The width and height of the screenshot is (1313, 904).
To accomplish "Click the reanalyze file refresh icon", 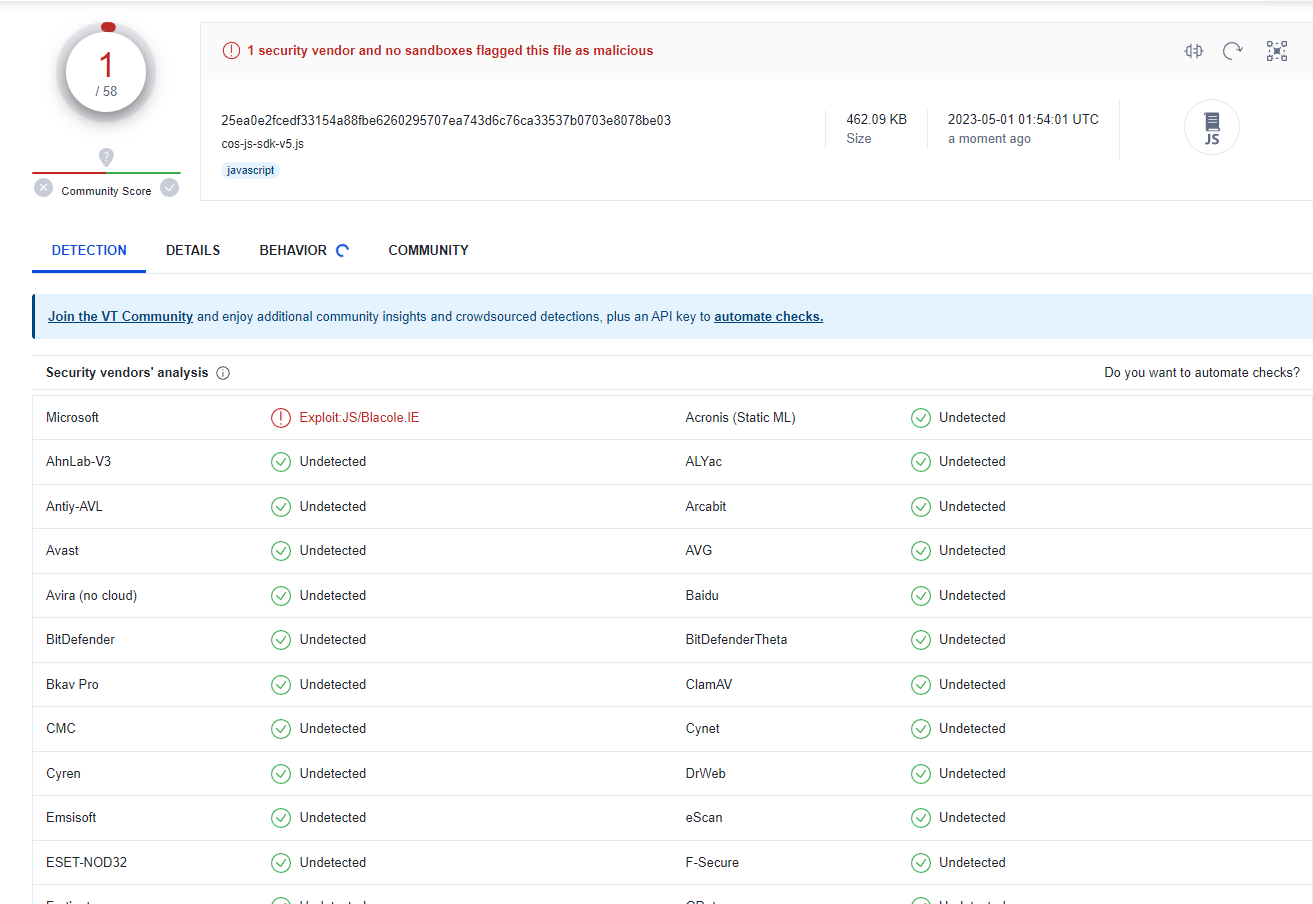I will pos(1233,51).
